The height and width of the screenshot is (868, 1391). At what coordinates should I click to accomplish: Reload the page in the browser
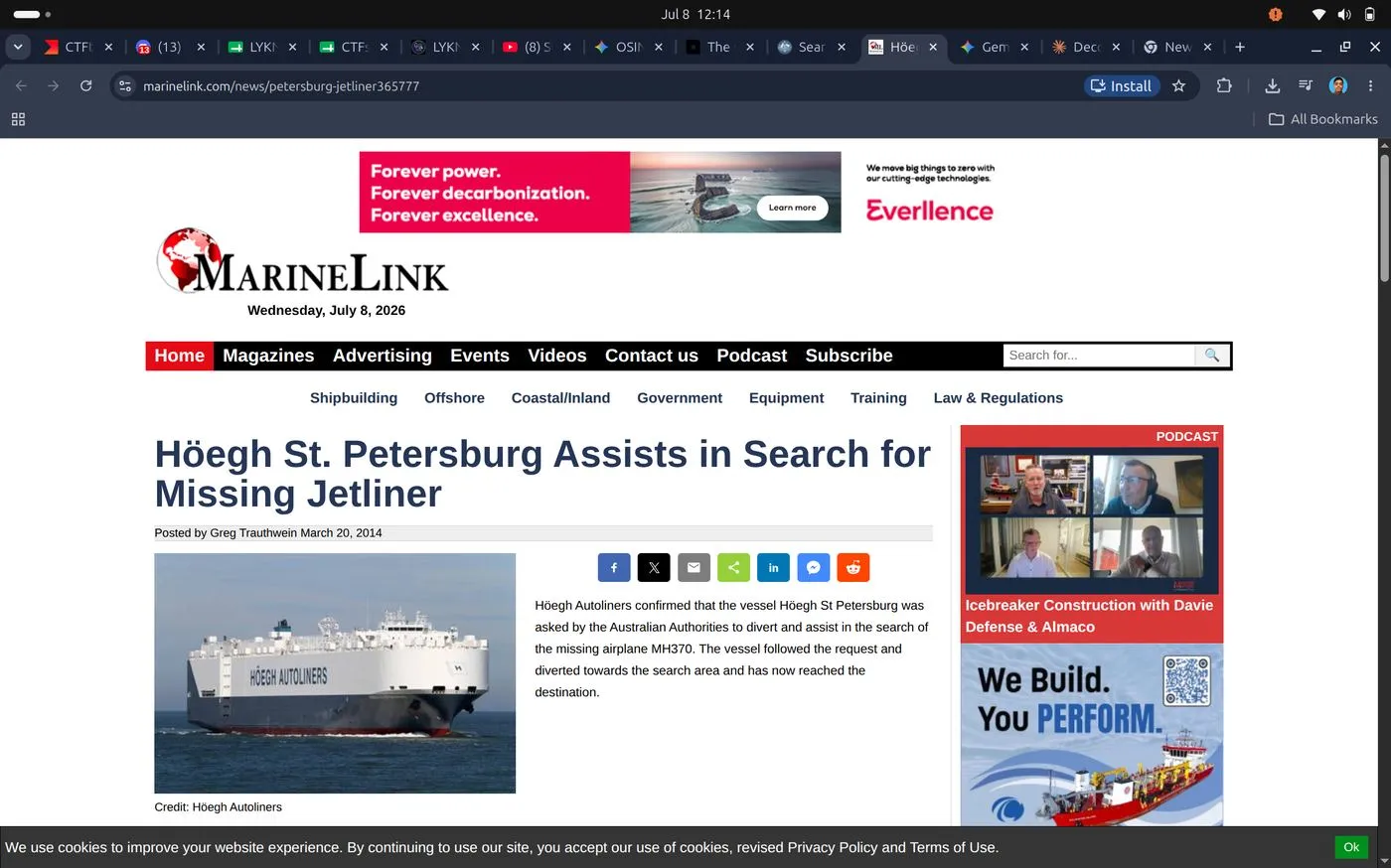click(85, 86)
